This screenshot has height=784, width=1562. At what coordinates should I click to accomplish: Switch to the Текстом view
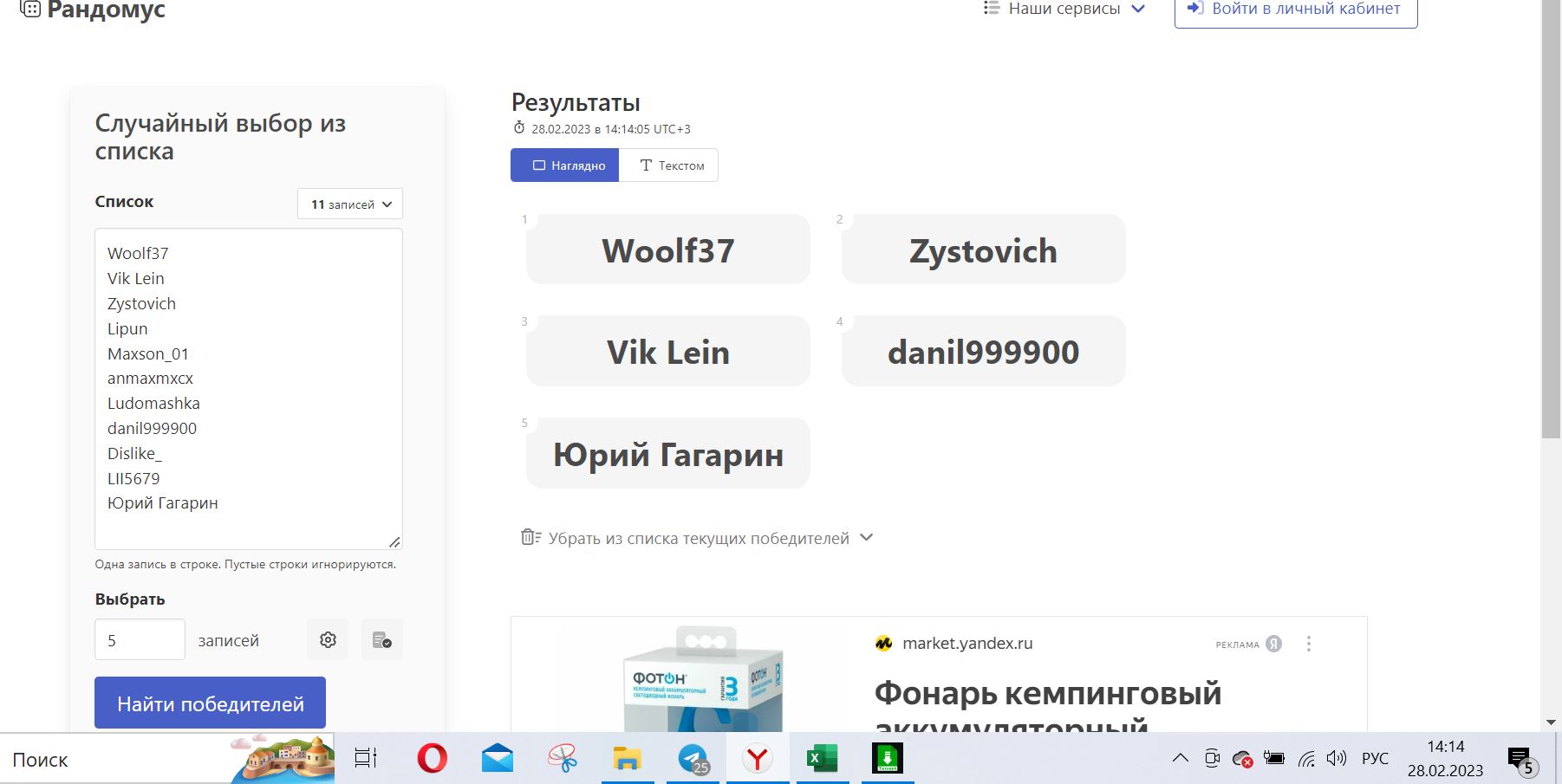coord(668,165)
